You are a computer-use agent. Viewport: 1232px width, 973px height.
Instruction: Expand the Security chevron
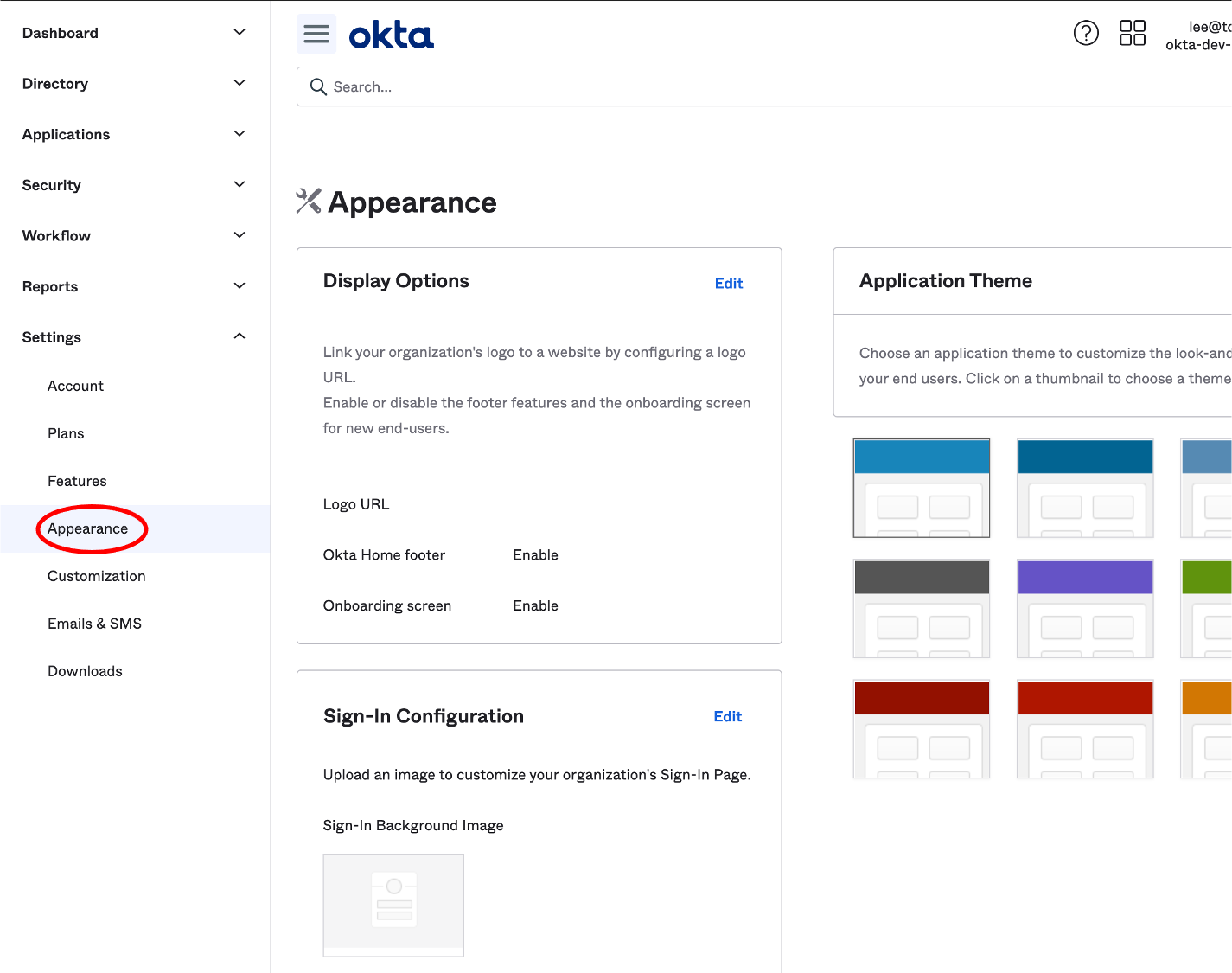[239, 184]
